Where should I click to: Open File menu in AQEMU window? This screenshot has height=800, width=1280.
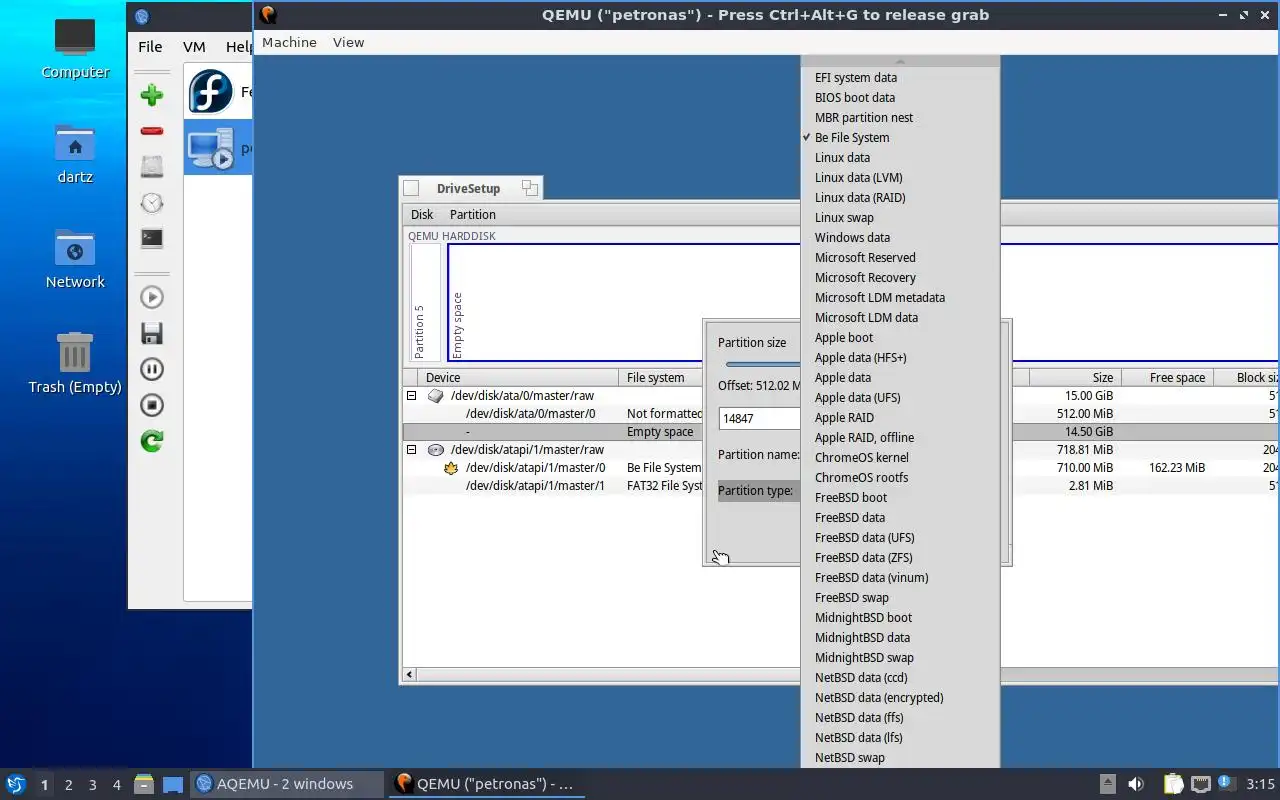click(x=150, y=46)
